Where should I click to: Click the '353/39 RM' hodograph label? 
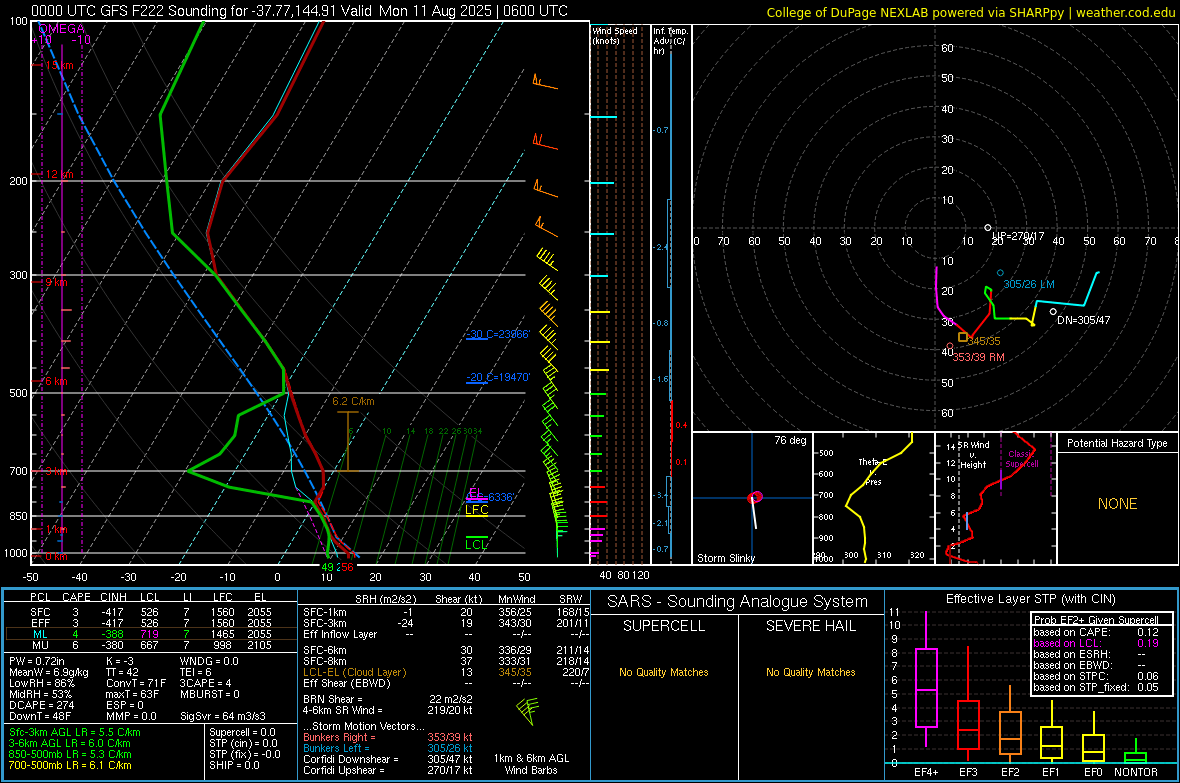978,357
